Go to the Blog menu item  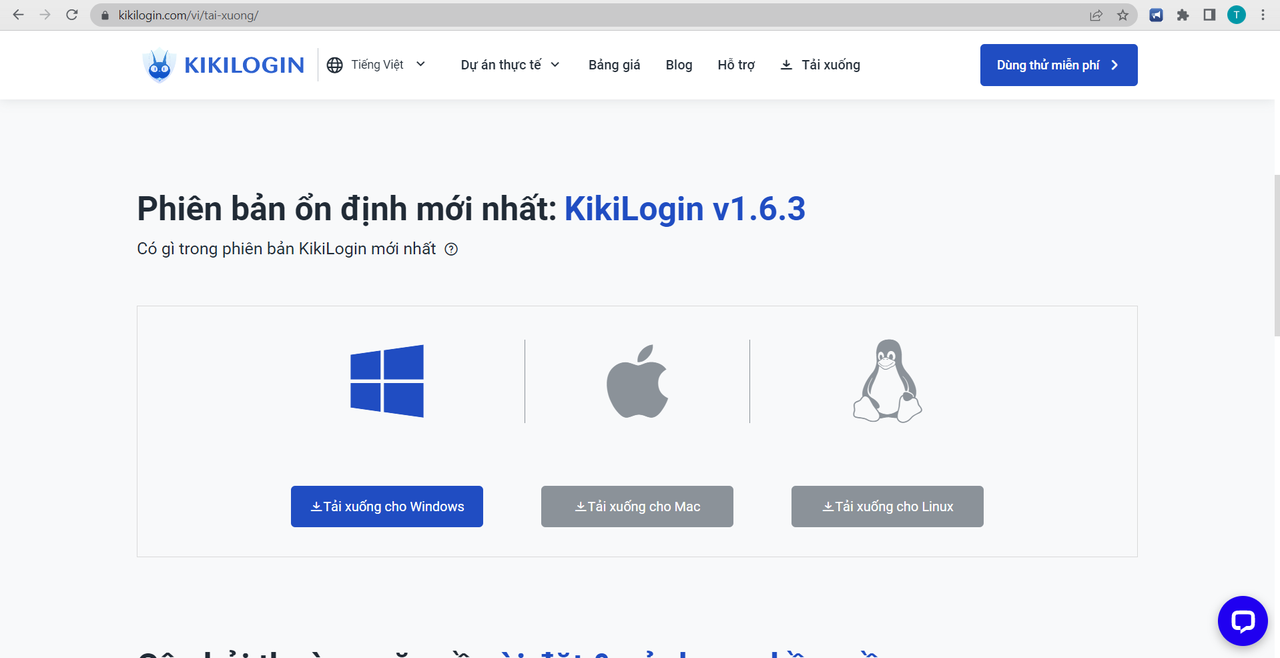coord(679,65)
